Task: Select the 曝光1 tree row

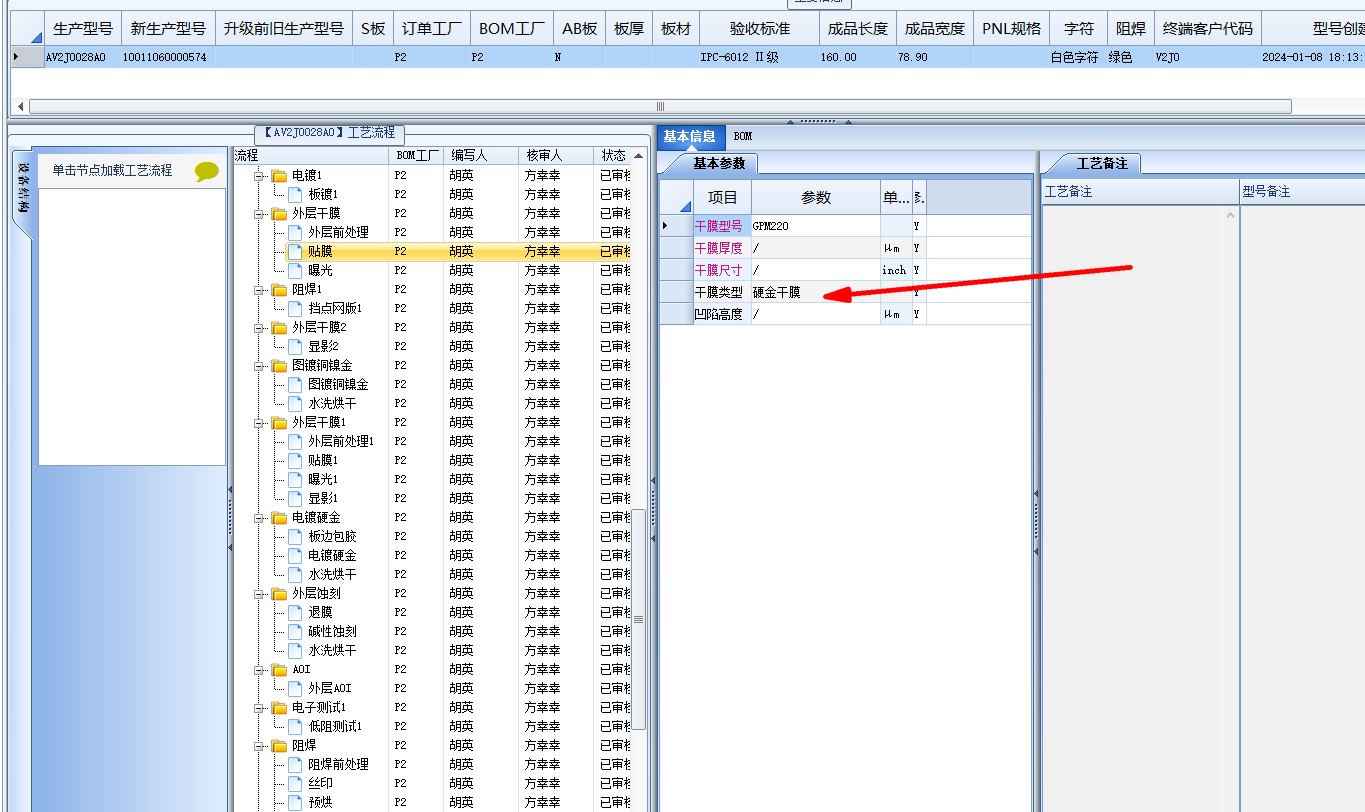Action: pos(323,479)
